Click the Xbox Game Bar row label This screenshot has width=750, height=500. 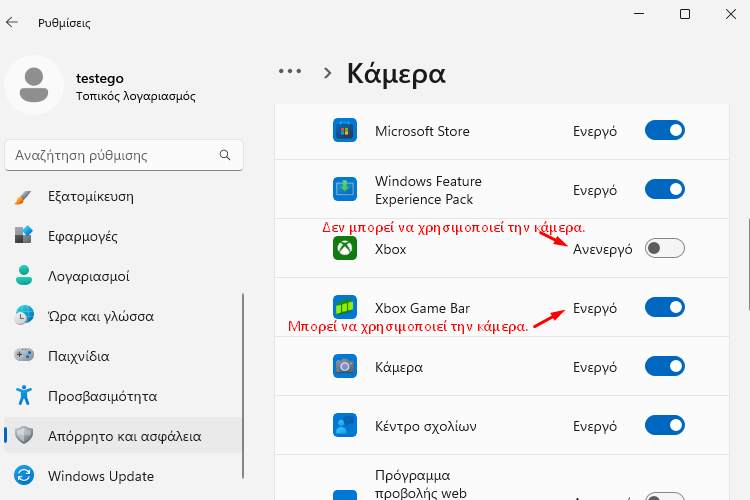tap(422, 308)
